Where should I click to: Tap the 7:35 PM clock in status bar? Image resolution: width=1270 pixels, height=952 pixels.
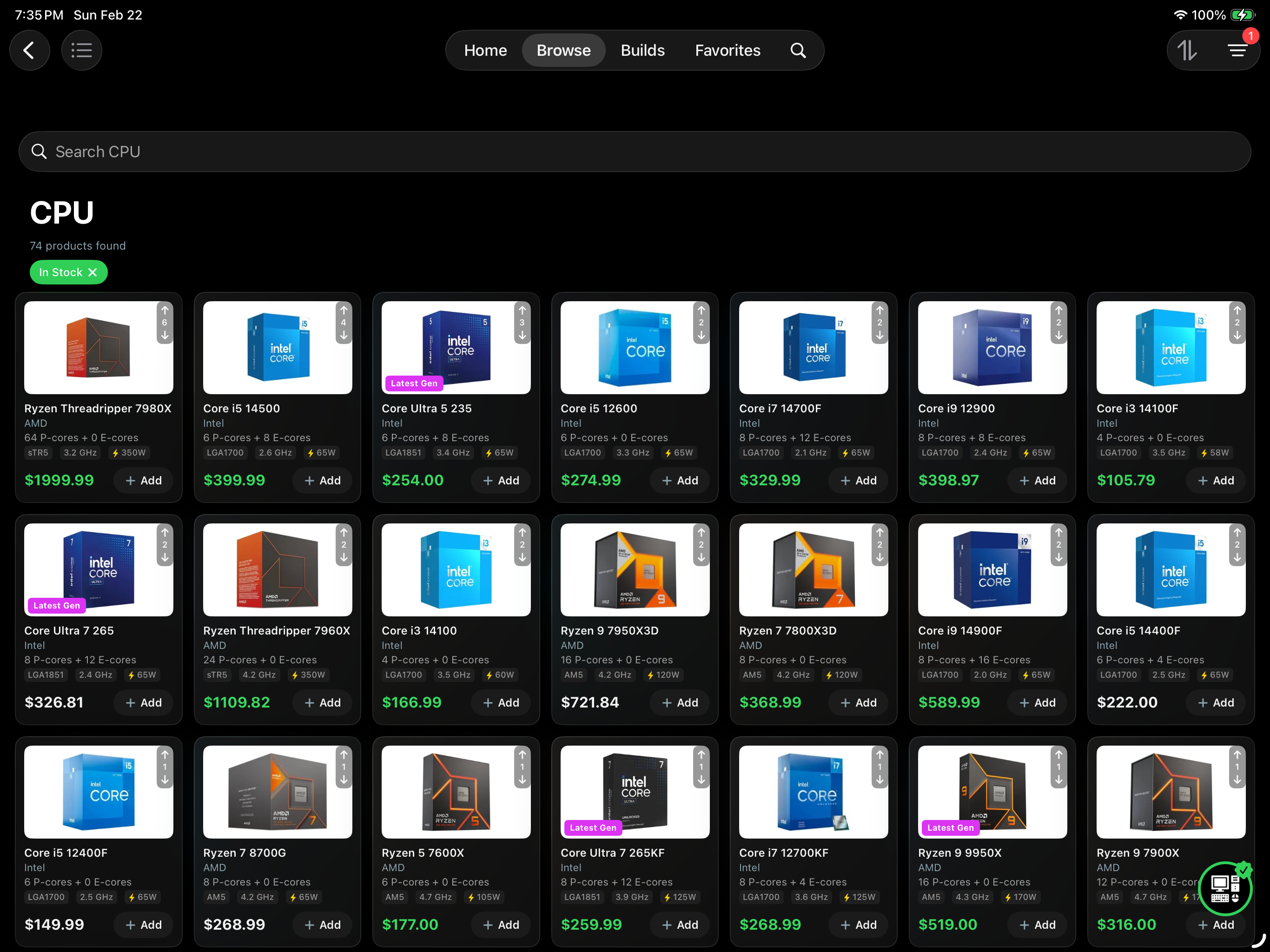click(39, 15)
